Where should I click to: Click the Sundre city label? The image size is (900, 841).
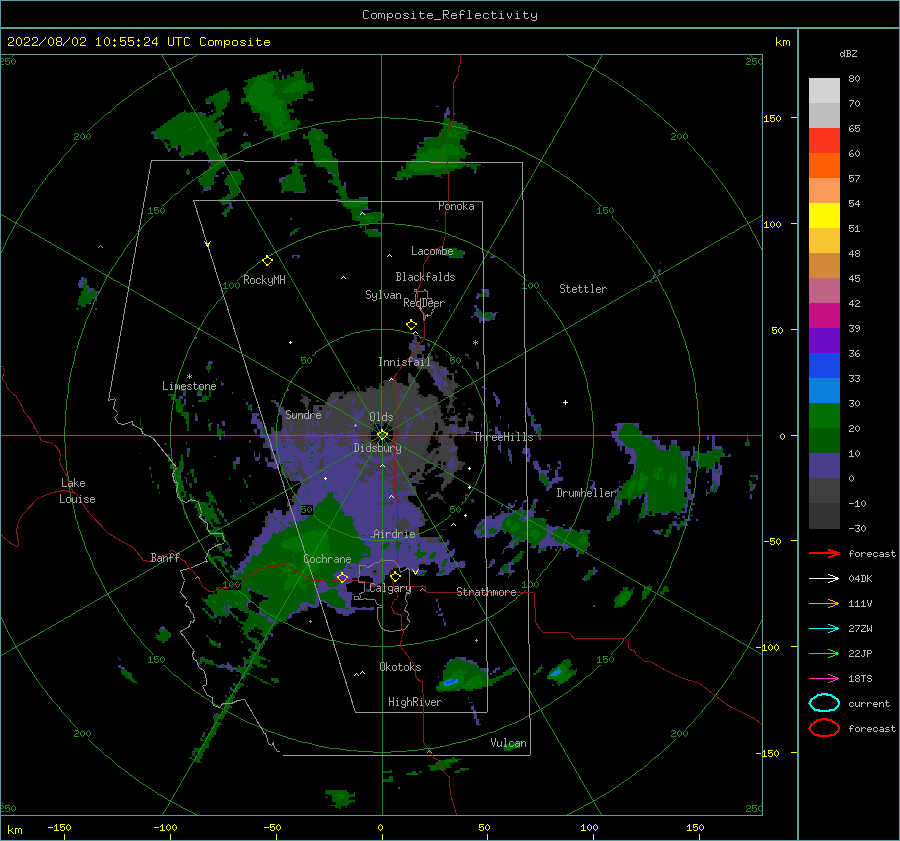coord(303,414)
